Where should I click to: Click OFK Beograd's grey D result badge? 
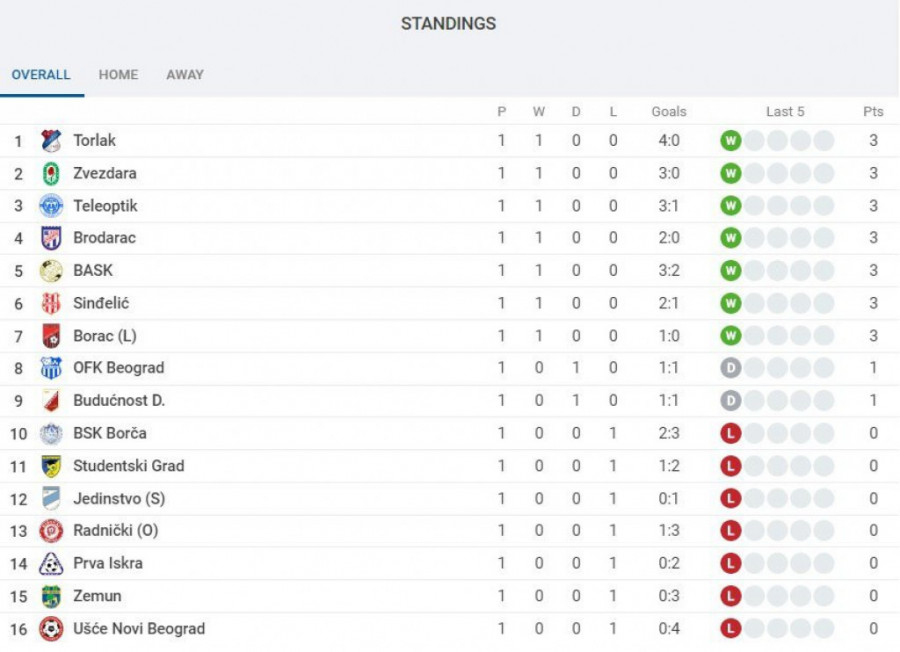click(x=731, y=368)
